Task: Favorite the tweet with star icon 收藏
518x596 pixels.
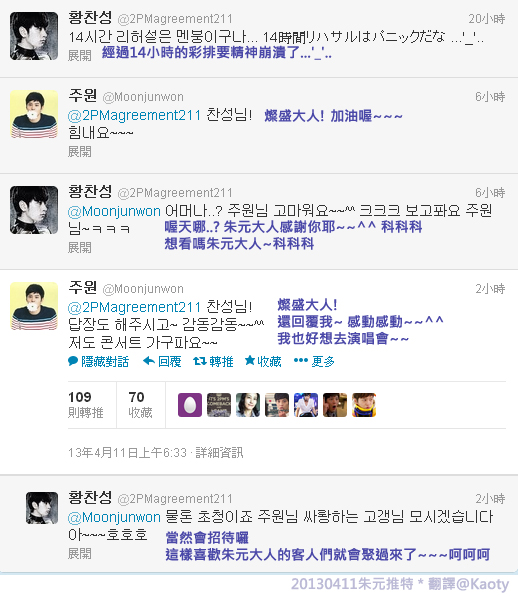Action: click(263, 361)
